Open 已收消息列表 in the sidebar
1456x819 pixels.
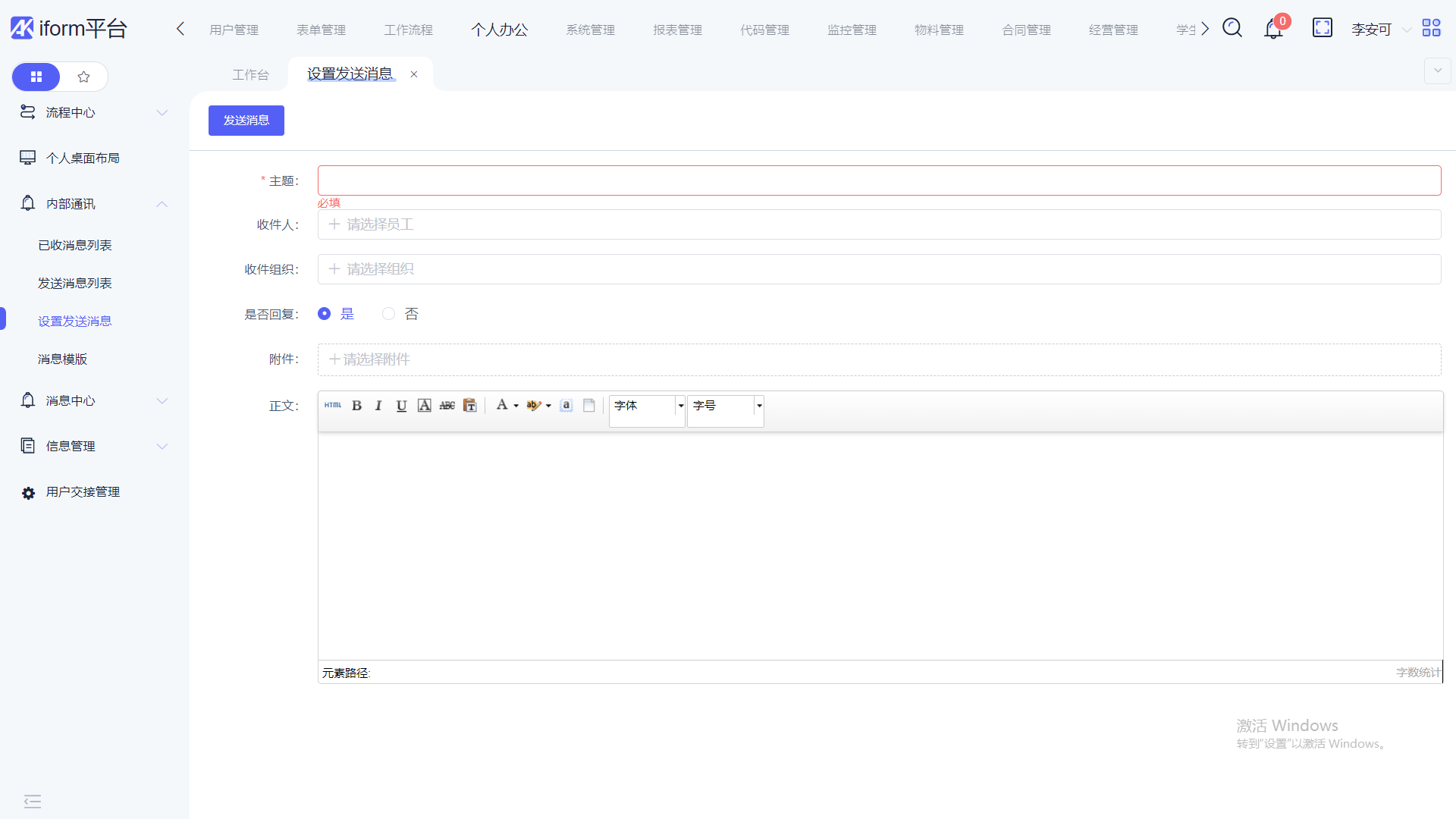75,246
